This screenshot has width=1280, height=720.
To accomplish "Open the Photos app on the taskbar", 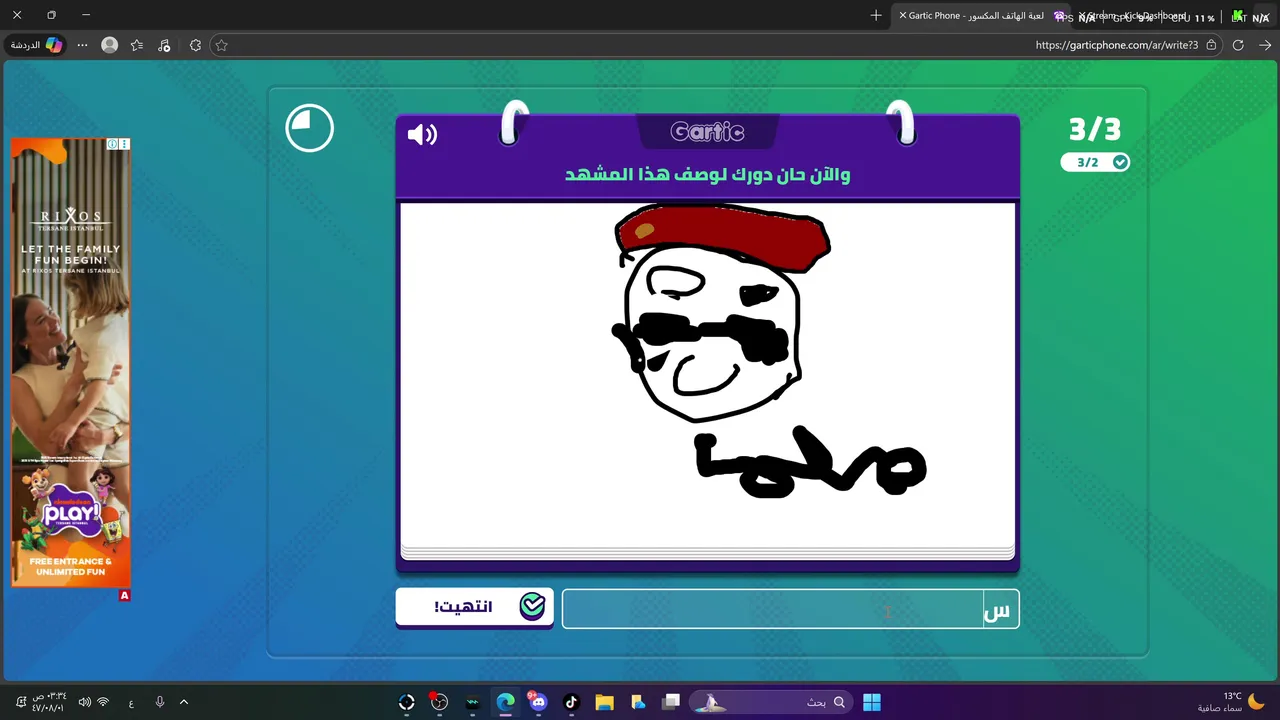I will tap(638, 702).
